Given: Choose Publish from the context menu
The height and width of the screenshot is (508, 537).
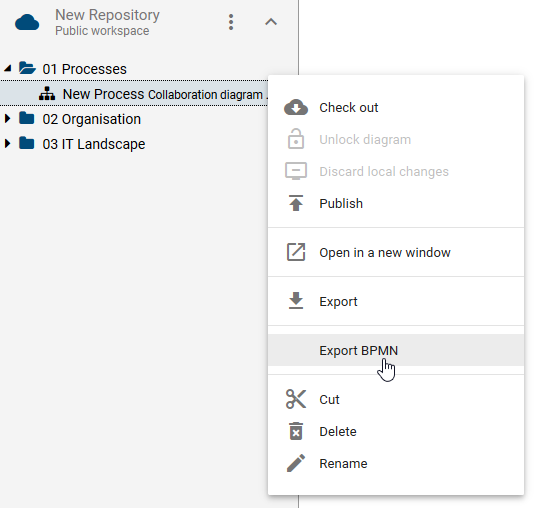Looking at the screenshot, I should (x=396, y=203).
